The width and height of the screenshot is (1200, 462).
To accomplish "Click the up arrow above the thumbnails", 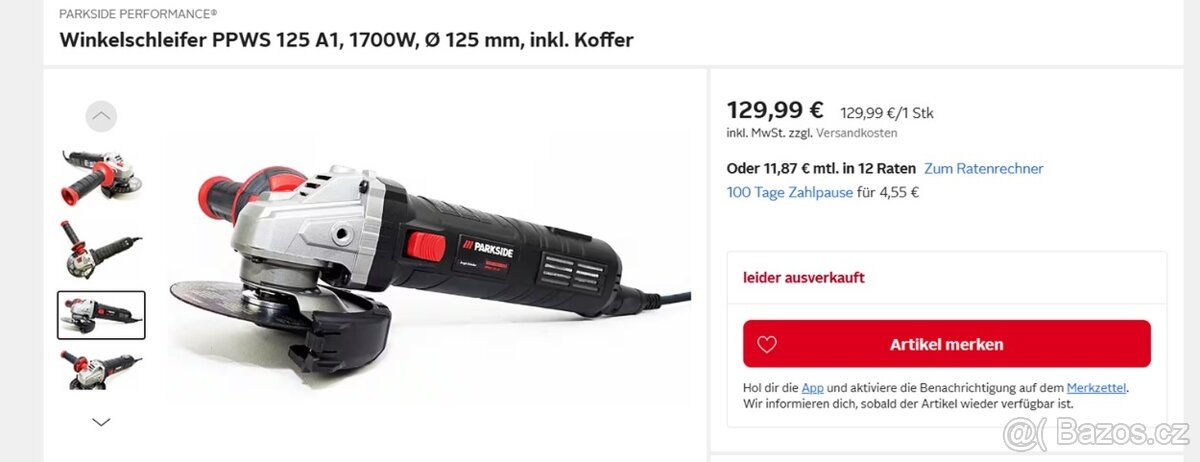I will [x=101, y=116].
